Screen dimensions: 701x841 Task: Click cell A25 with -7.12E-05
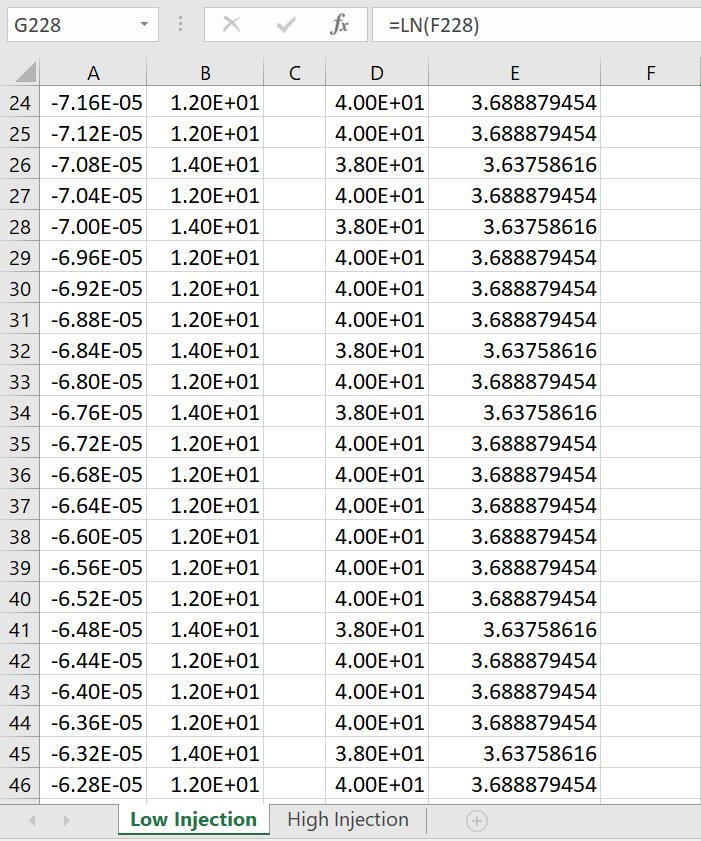[x=93, y=134]
